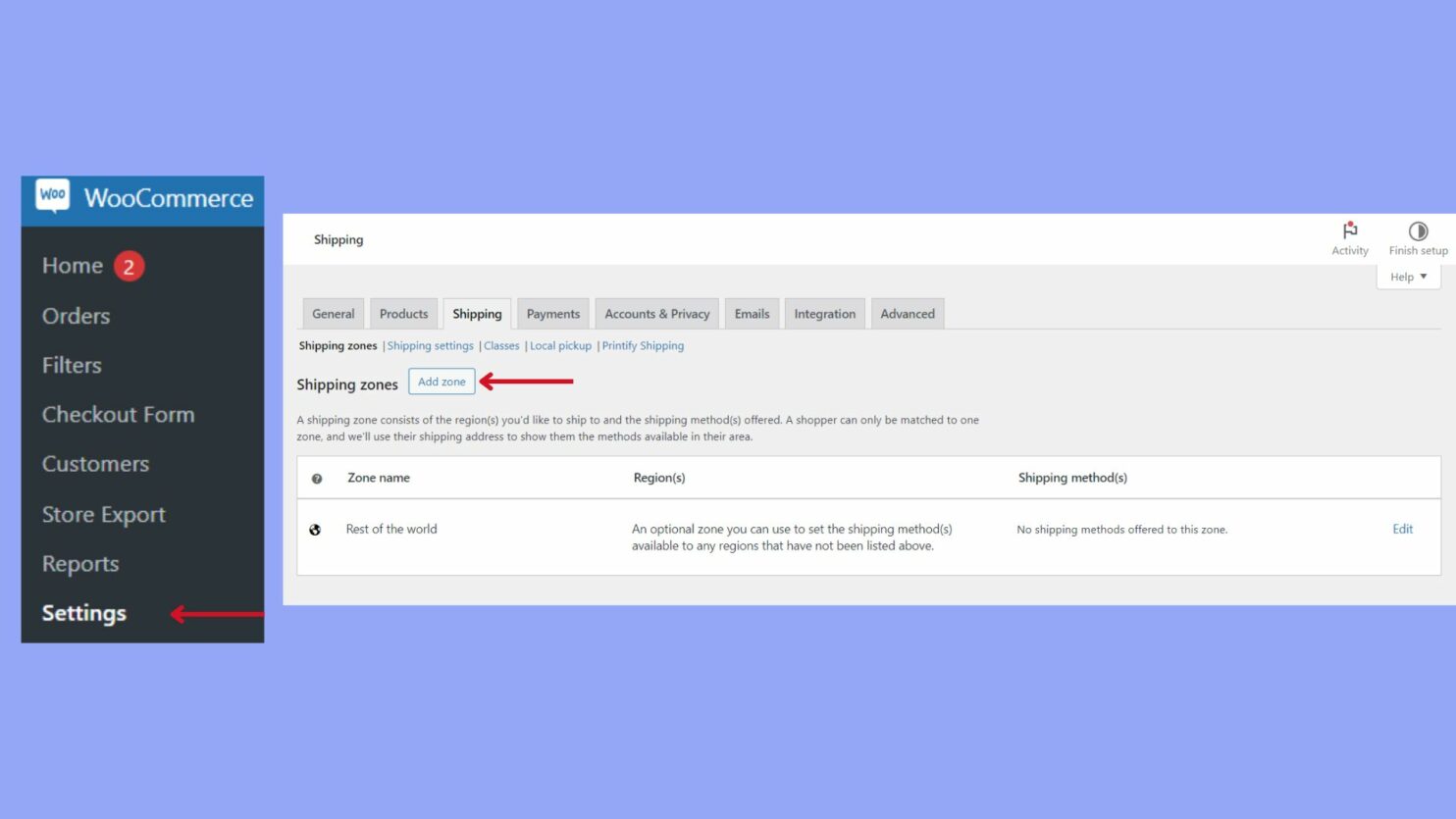The height and width of the screenshot is (819, 1456).
Task: Select the Emails tab
Action: (x=751, y=313)
